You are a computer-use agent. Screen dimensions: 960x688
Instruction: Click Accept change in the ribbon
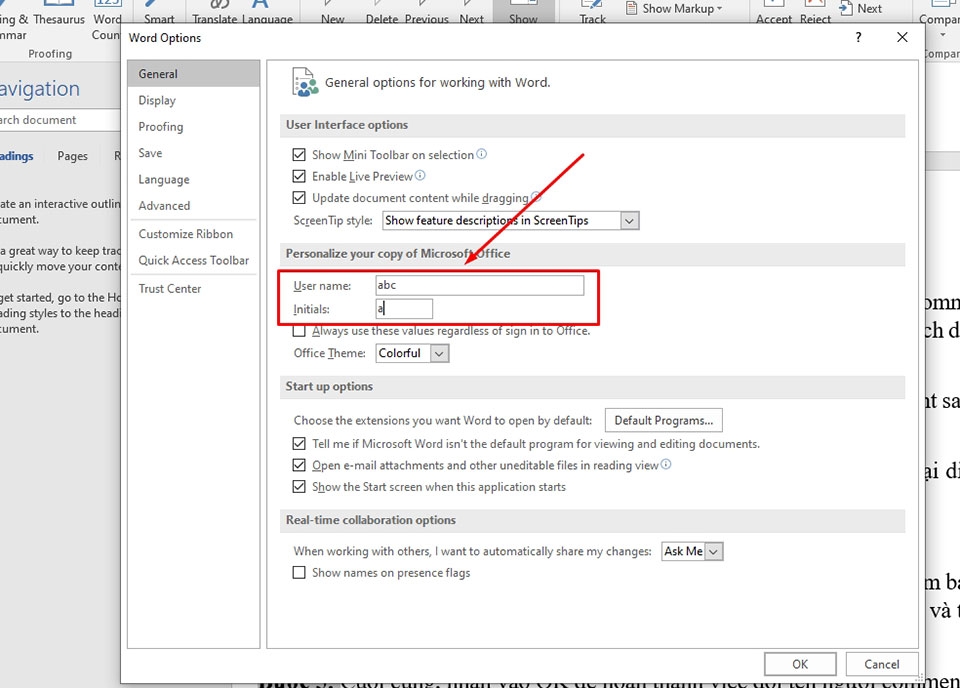pos(774,13)
